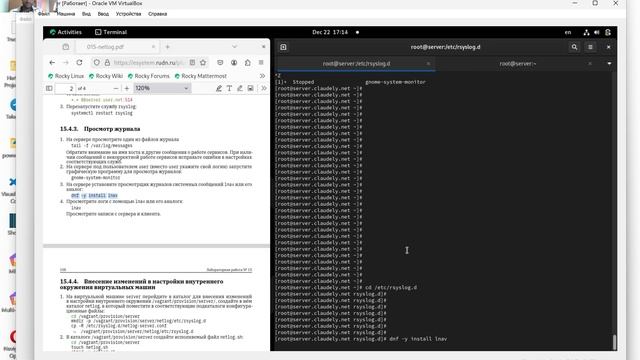Expand the PDF viewer tools menu chevron
Screen dimensions: 640x360
(264, 88)
